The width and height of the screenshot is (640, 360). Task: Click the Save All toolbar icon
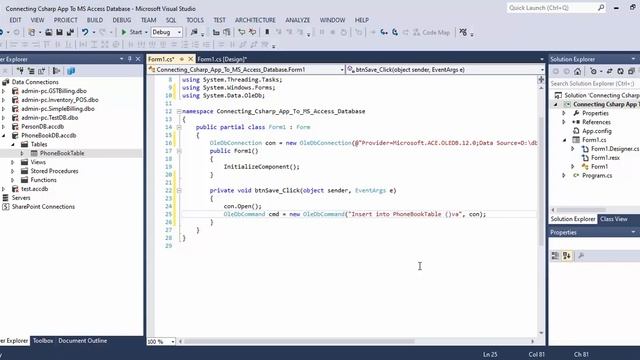point(70,32)
